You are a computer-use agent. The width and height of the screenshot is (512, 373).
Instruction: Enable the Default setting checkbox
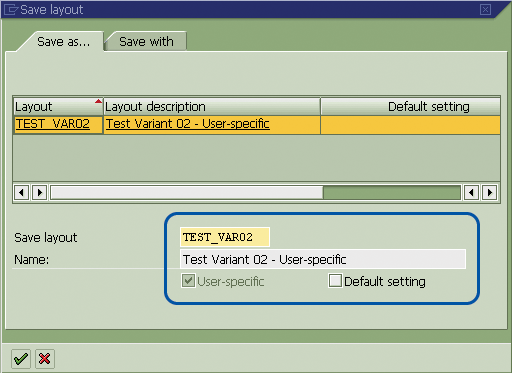click(x=335, y=281)
